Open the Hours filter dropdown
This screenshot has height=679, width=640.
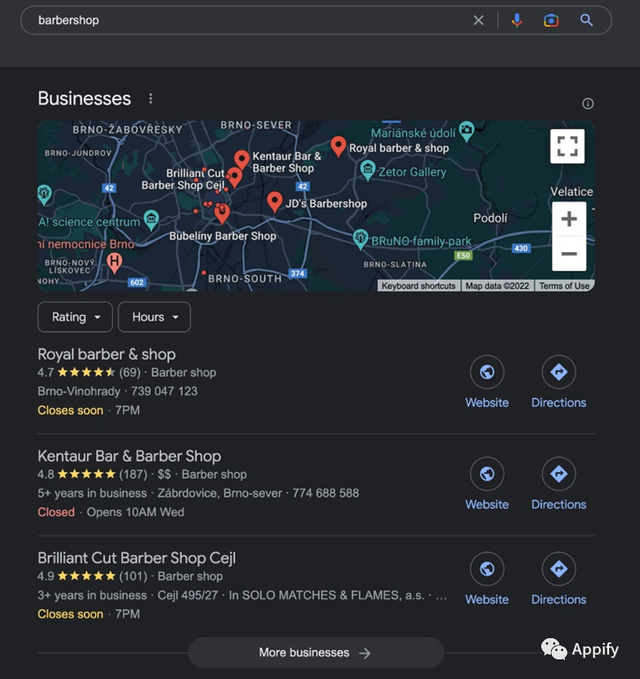[154, 317]
